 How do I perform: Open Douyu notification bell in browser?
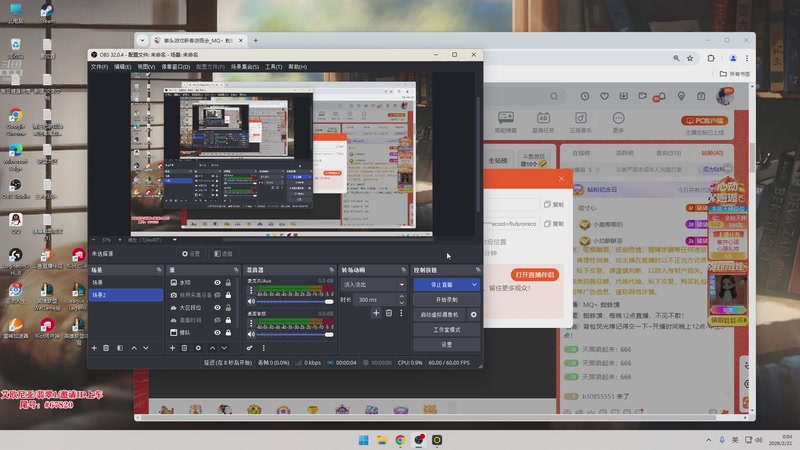coord(661,96)
